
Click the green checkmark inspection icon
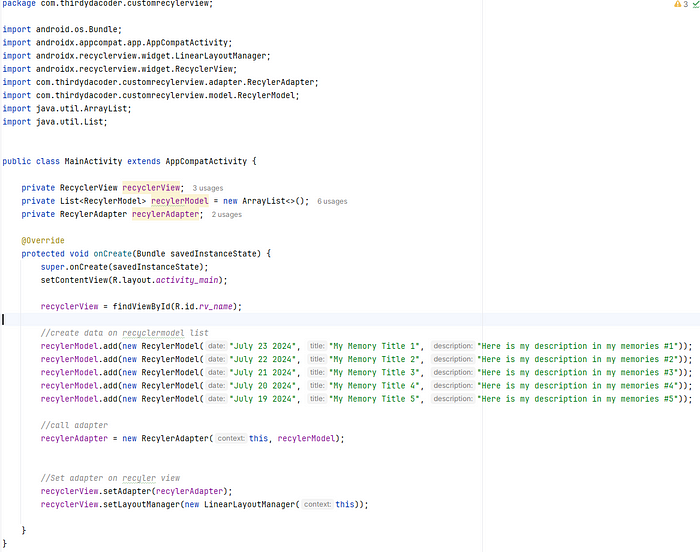click(x=696, y=4)
